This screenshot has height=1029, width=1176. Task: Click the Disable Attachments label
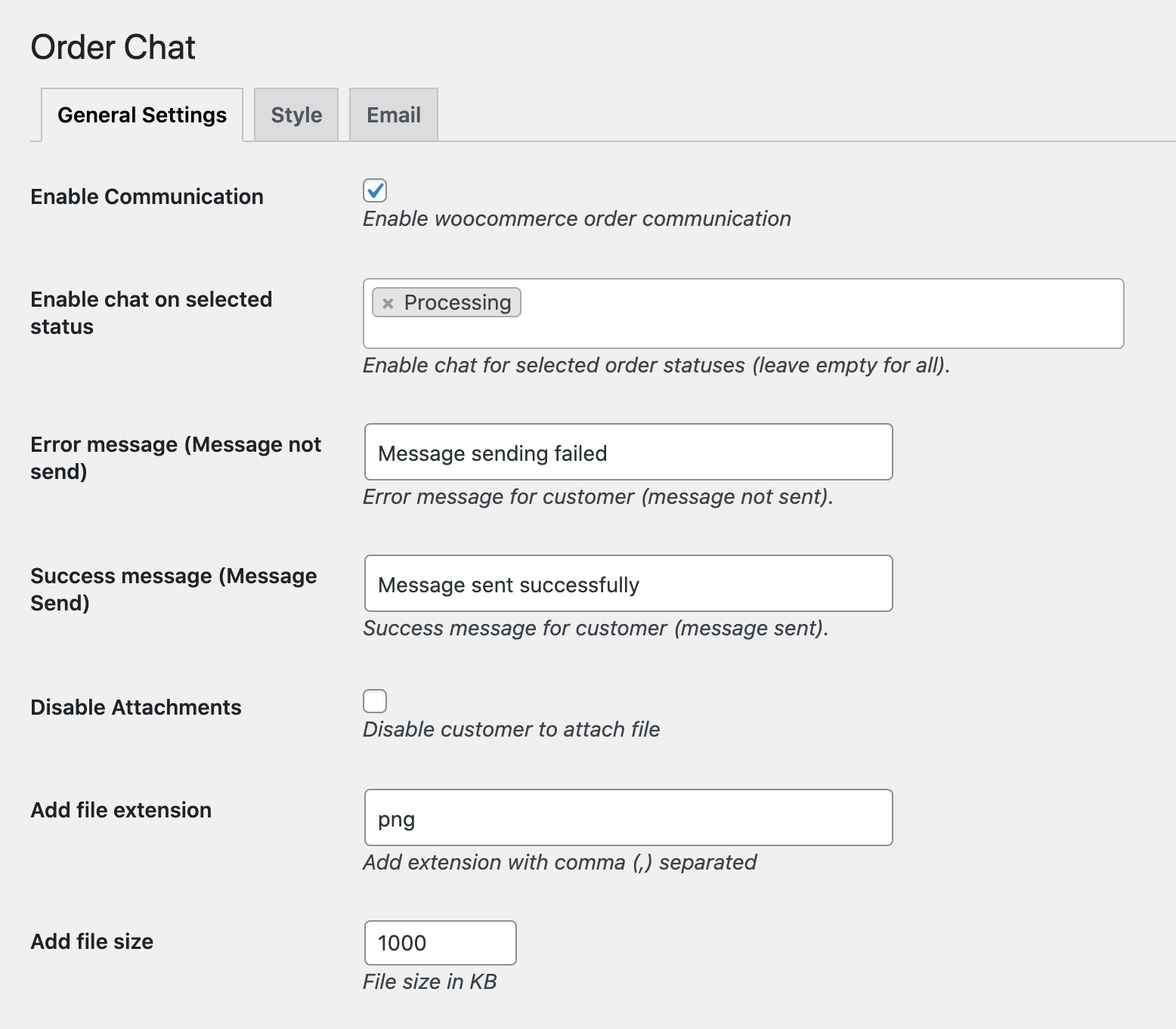[x=136, y=707]
